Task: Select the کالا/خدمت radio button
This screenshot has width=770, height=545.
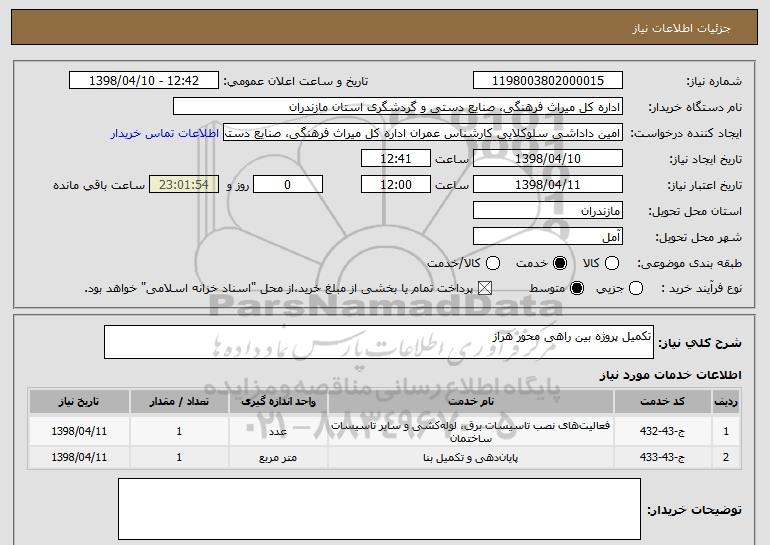Action: tap(493, 263)
